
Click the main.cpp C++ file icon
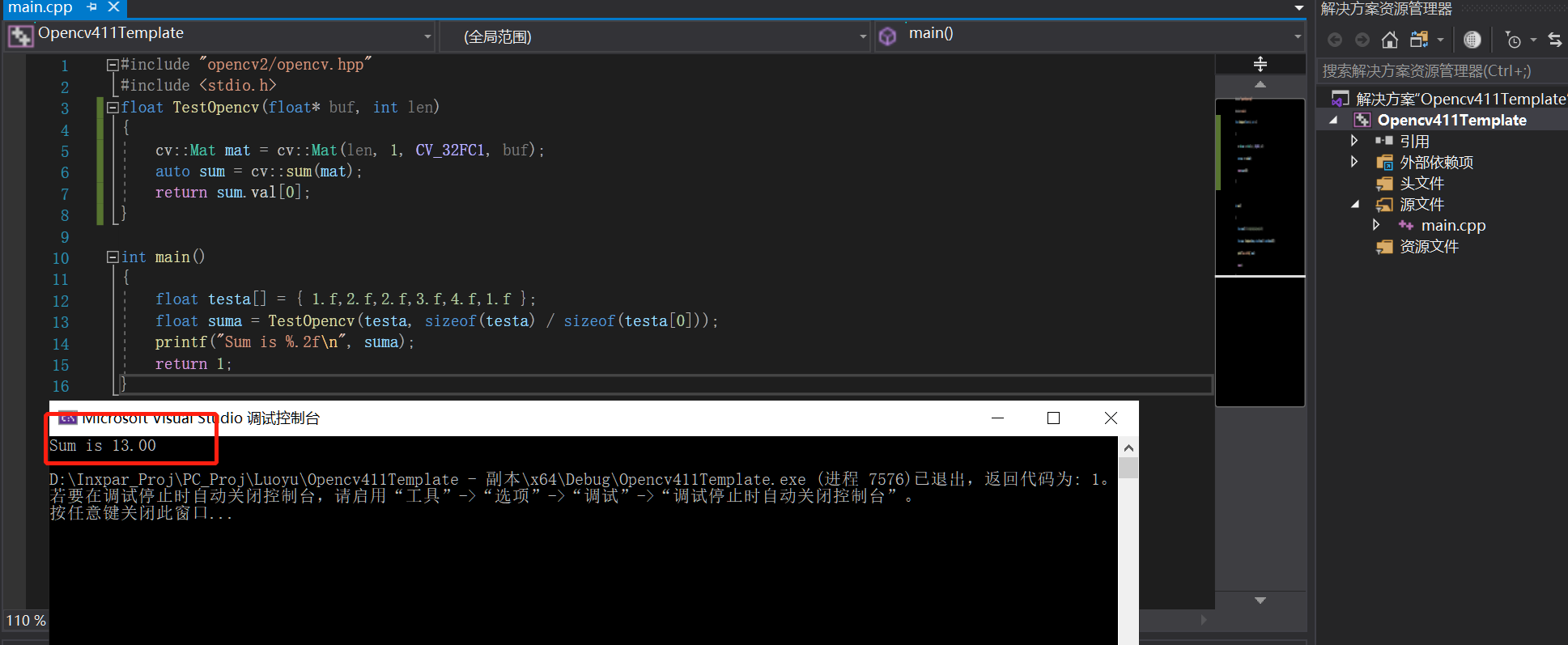pyautogui.click(x=1405, y=225)
